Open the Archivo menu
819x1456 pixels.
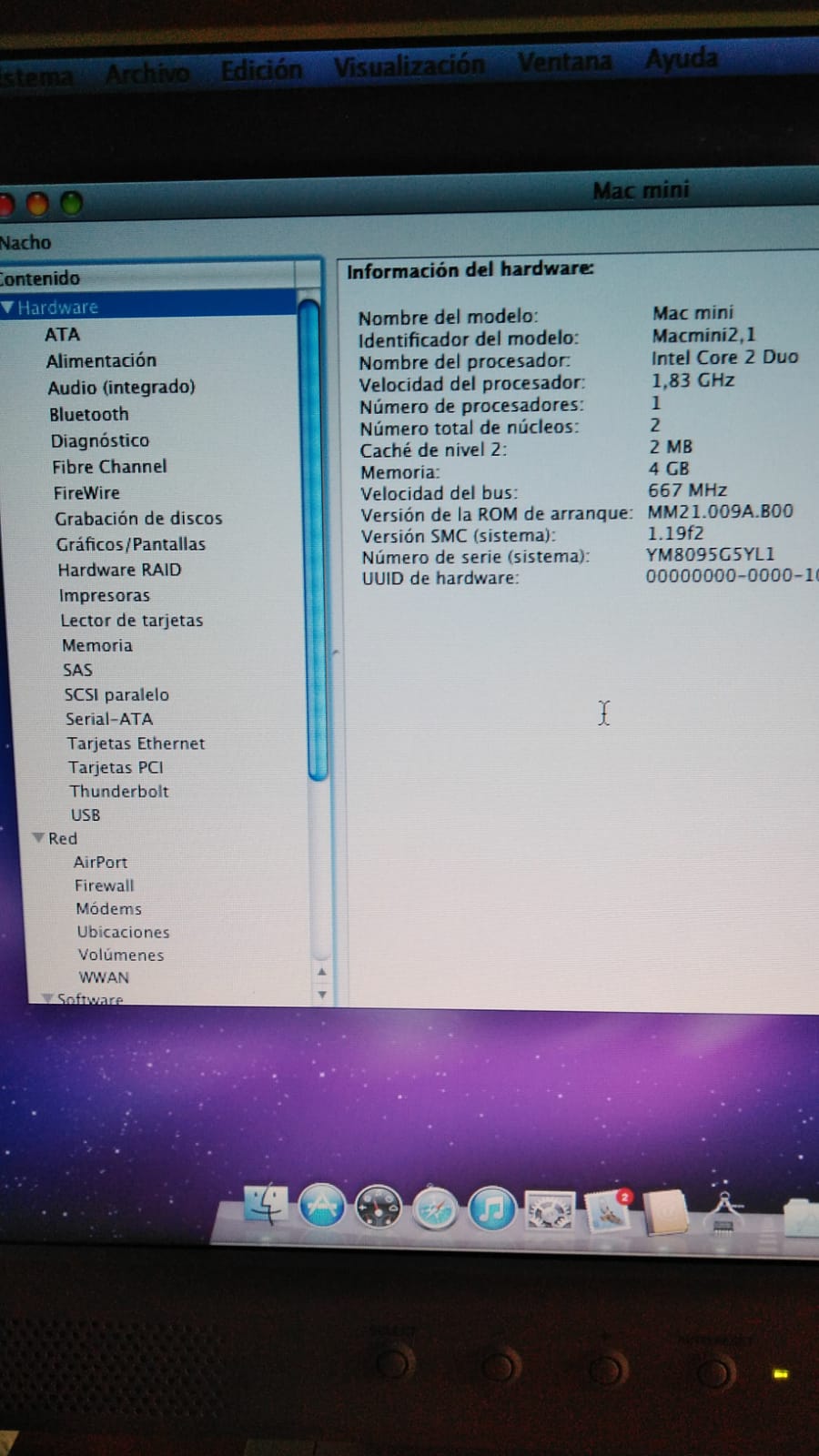pyautogui.click(x=147, y=72)
